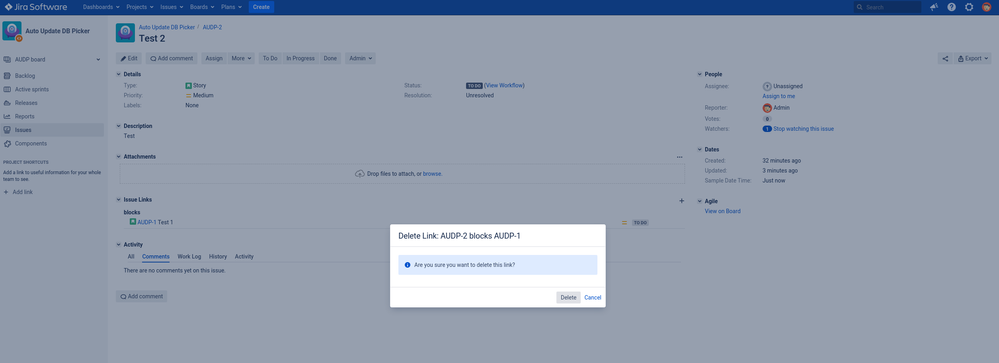Open Active sprints in the sidebar
The image size is (999, 363).
[x=32, y=89]
